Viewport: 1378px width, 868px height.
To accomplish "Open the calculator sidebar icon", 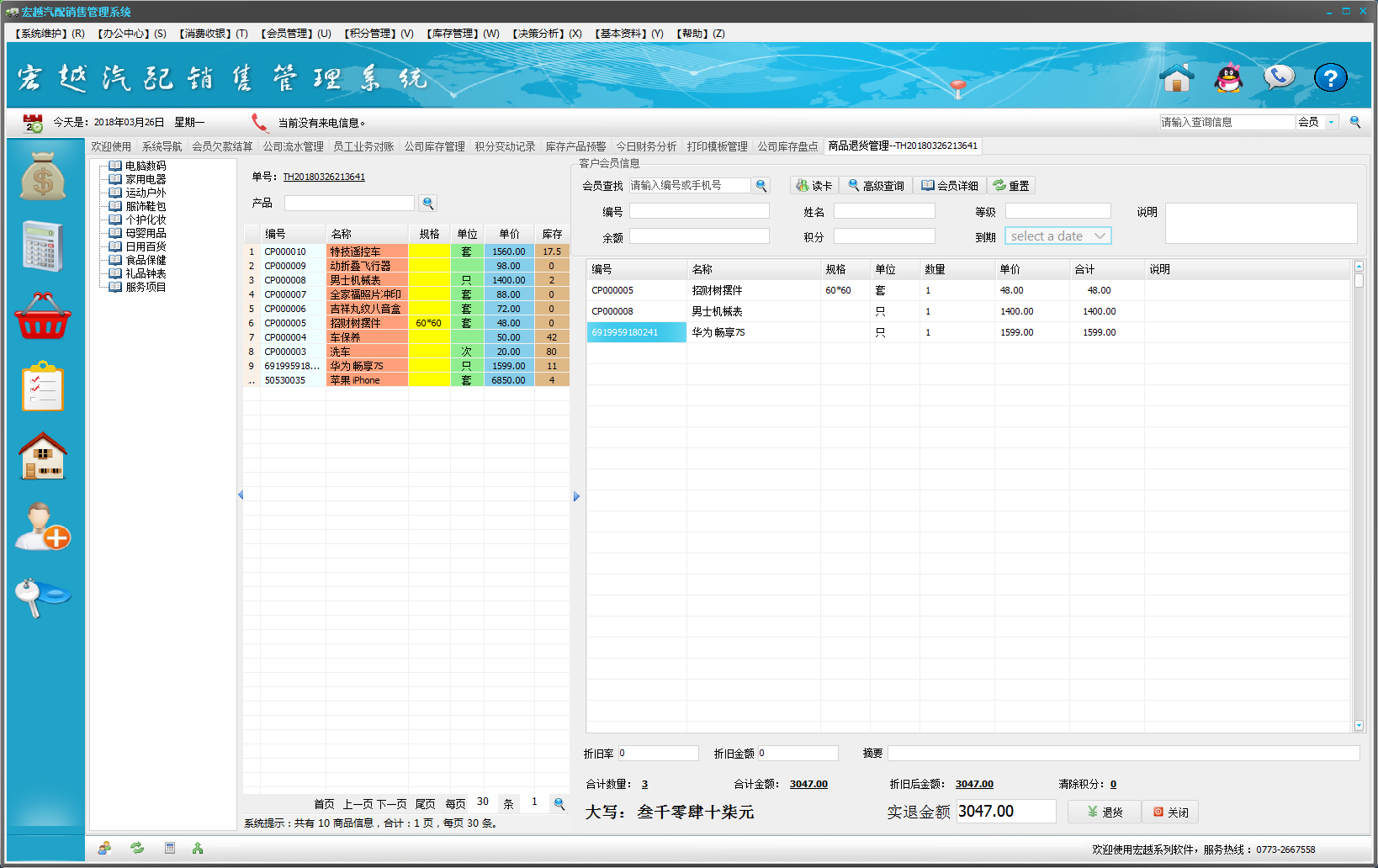I will 43,246.
